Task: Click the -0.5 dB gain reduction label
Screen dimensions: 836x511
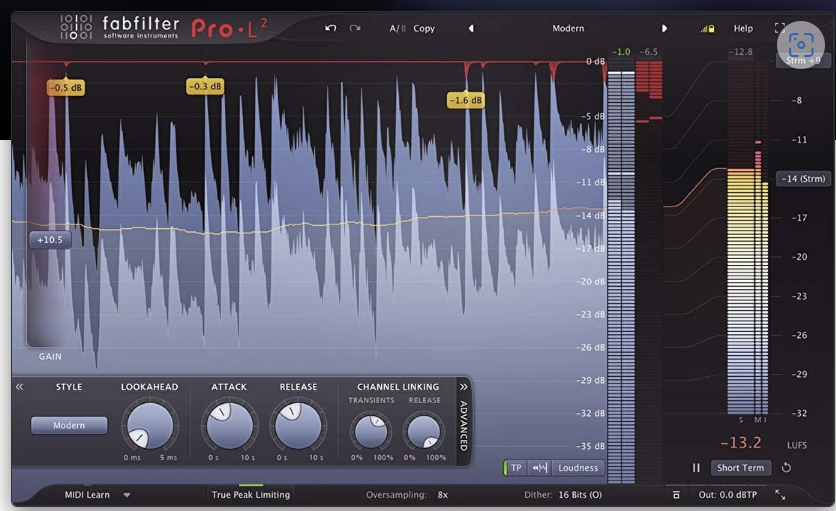Action: (x=66, y=87)
